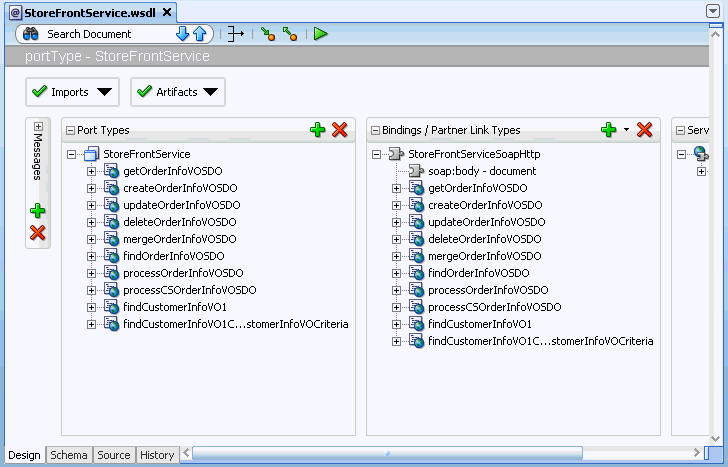Delete message using red X in Messages panel
The image size is (728, 467).
coord(38,233)
